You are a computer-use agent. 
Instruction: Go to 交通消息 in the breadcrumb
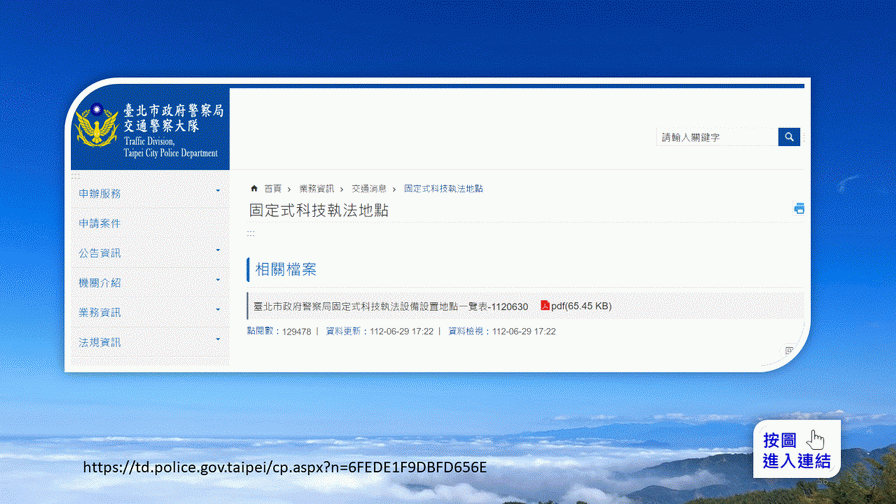pos(368,188)
